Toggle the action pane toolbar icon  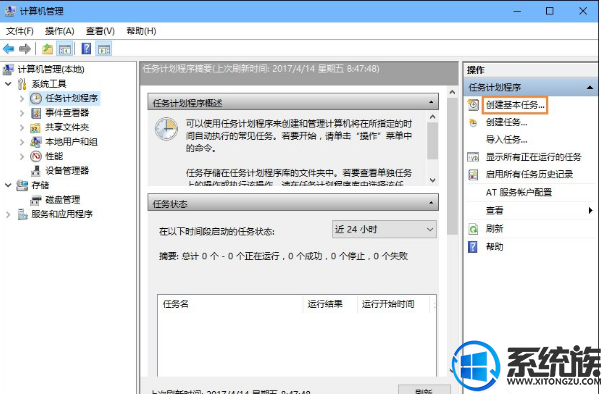104,49
